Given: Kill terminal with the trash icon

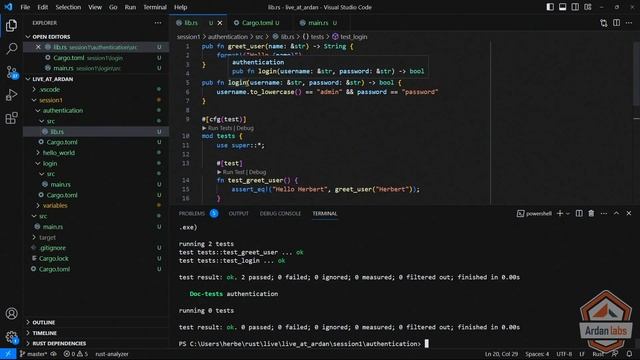Looking at the screenshot, I should 591,213.
